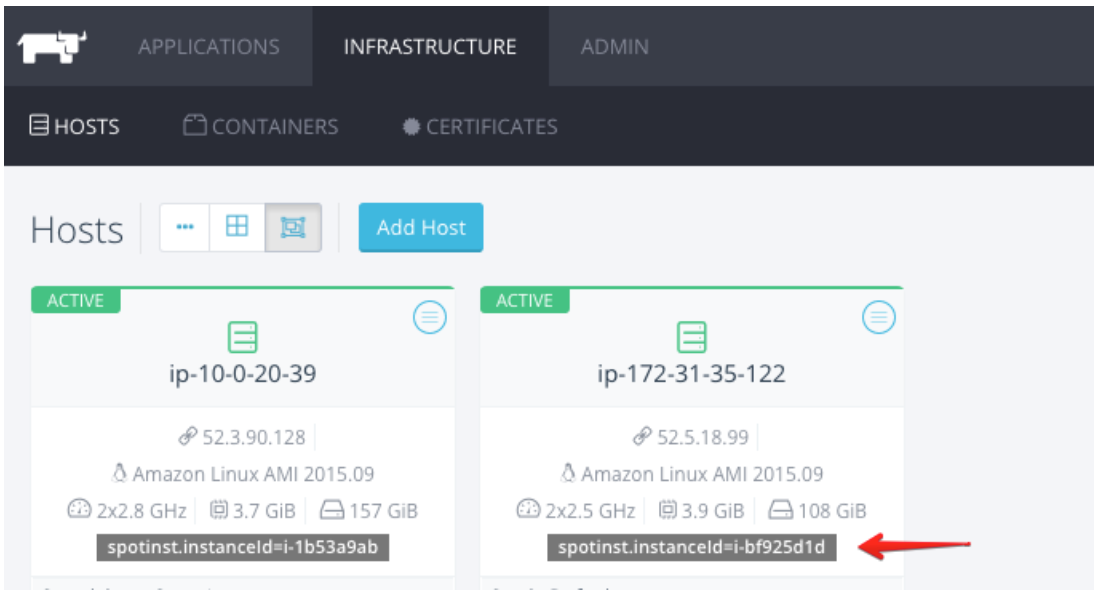The width and height of the screenshot is (1102, 598).
Task: Click the spotinst.instanceId=i-bf925d1d label
Action: (691, 548)
